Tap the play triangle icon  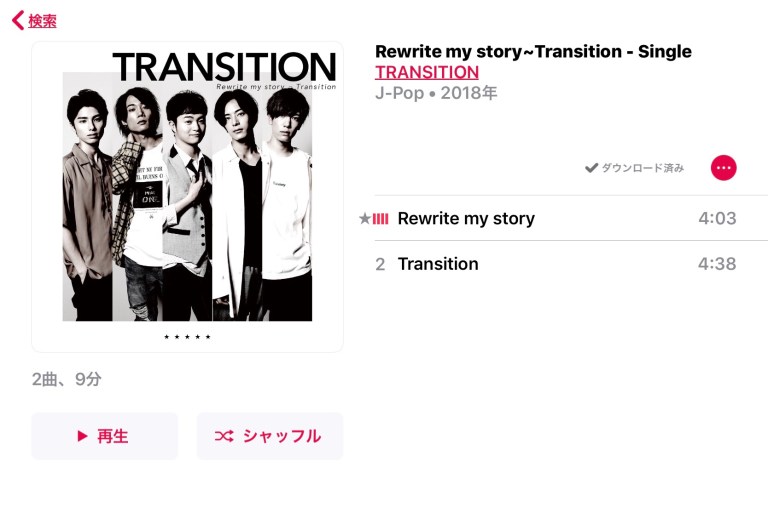[83, 436]
